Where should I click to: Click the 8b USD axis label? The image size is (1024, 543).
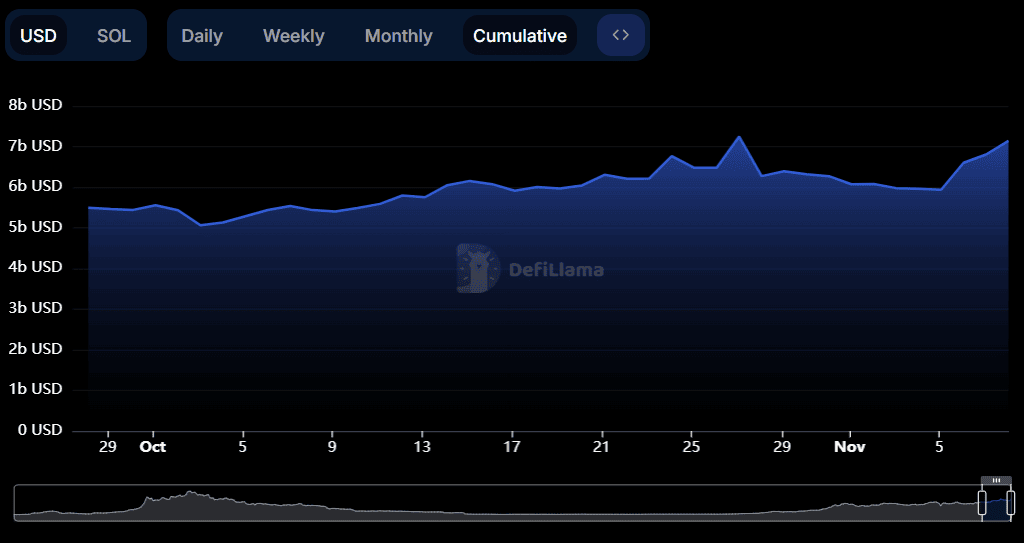click(35, 105)
